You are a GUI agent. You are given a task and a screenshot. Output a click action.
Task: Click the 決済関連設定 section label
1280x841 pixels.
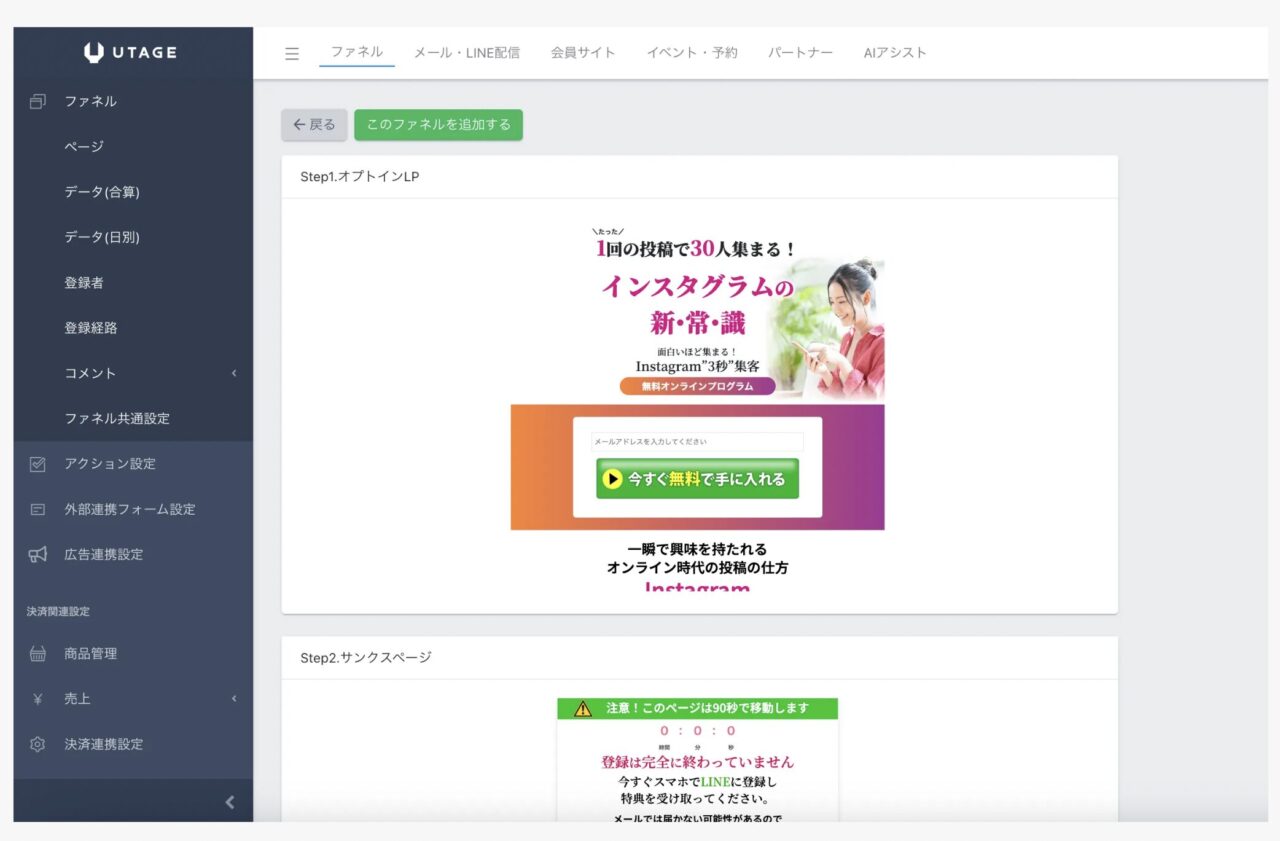(x=58, y=611)
